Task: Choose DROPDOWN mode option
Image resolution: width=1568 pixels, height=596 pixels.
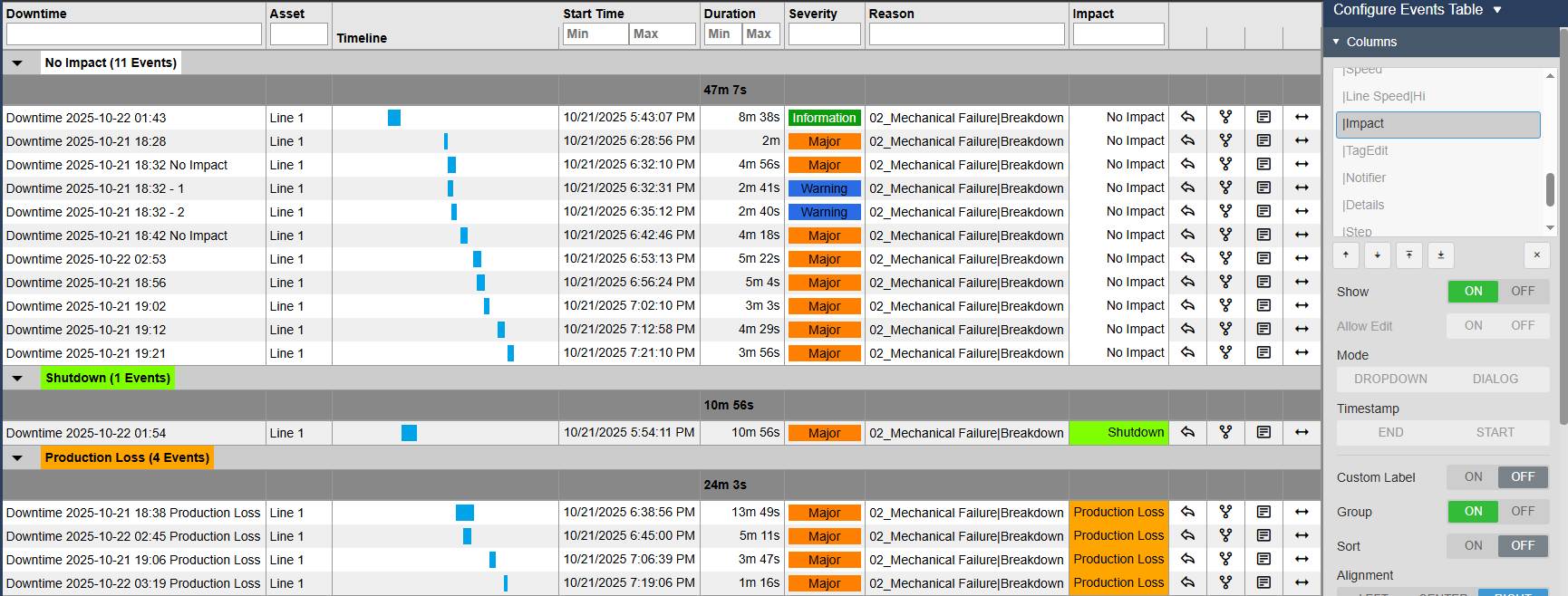Action: point(1390,379)
